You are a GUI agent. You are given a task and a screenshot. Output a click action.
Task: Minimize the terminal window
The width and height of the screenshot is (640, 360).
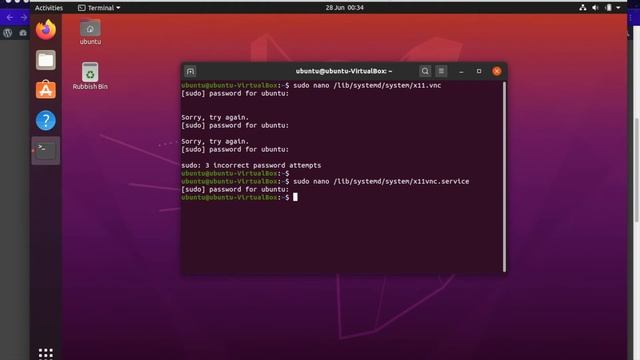(x=461, y=71)
